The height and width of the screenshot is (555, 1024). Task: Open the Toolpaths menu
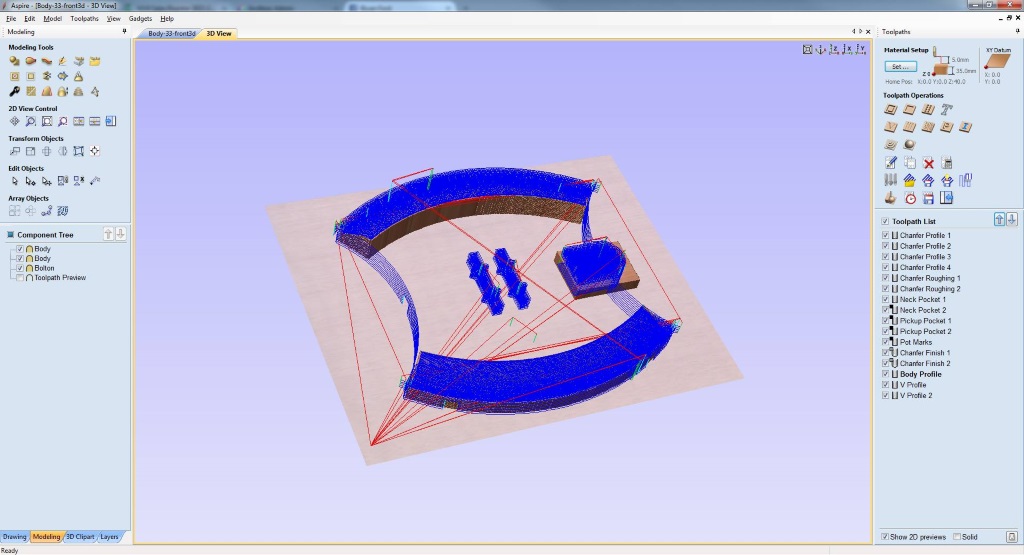click(x=84, y=18)
